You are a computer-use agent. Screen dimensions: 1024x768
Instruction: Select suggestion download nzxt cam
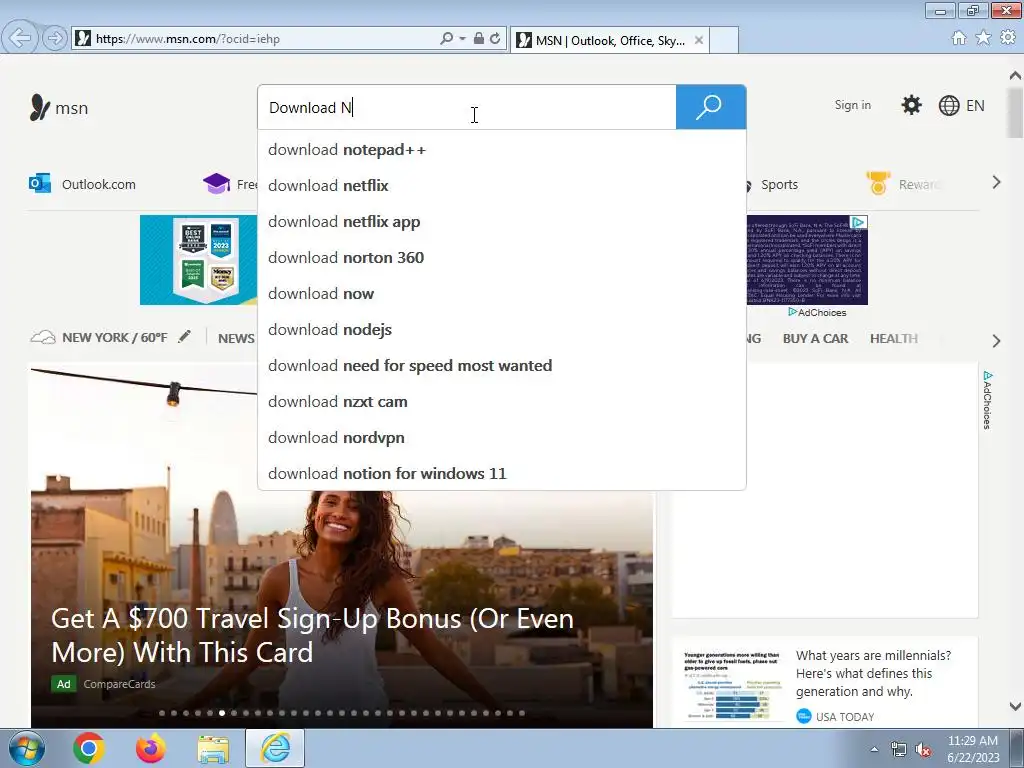click(x=502, y=401)
